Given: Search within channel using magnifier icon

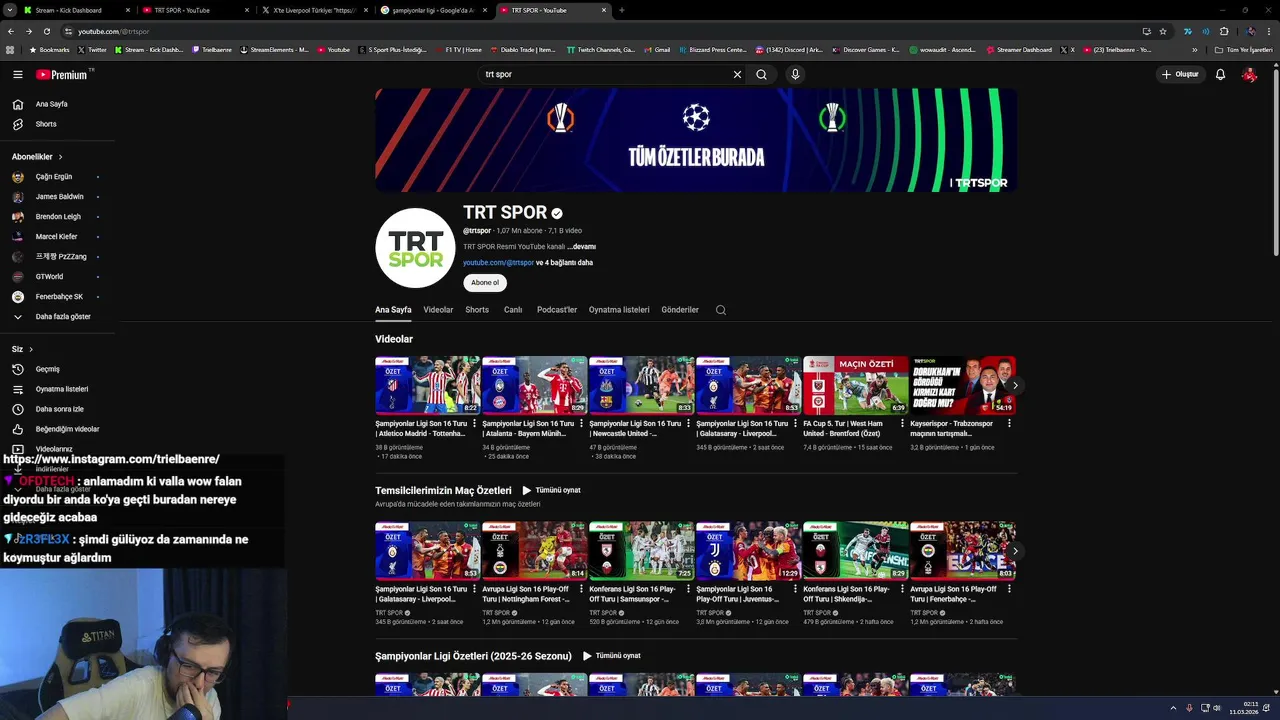Looking at the screenshot, I should click(x=720, y=310).
